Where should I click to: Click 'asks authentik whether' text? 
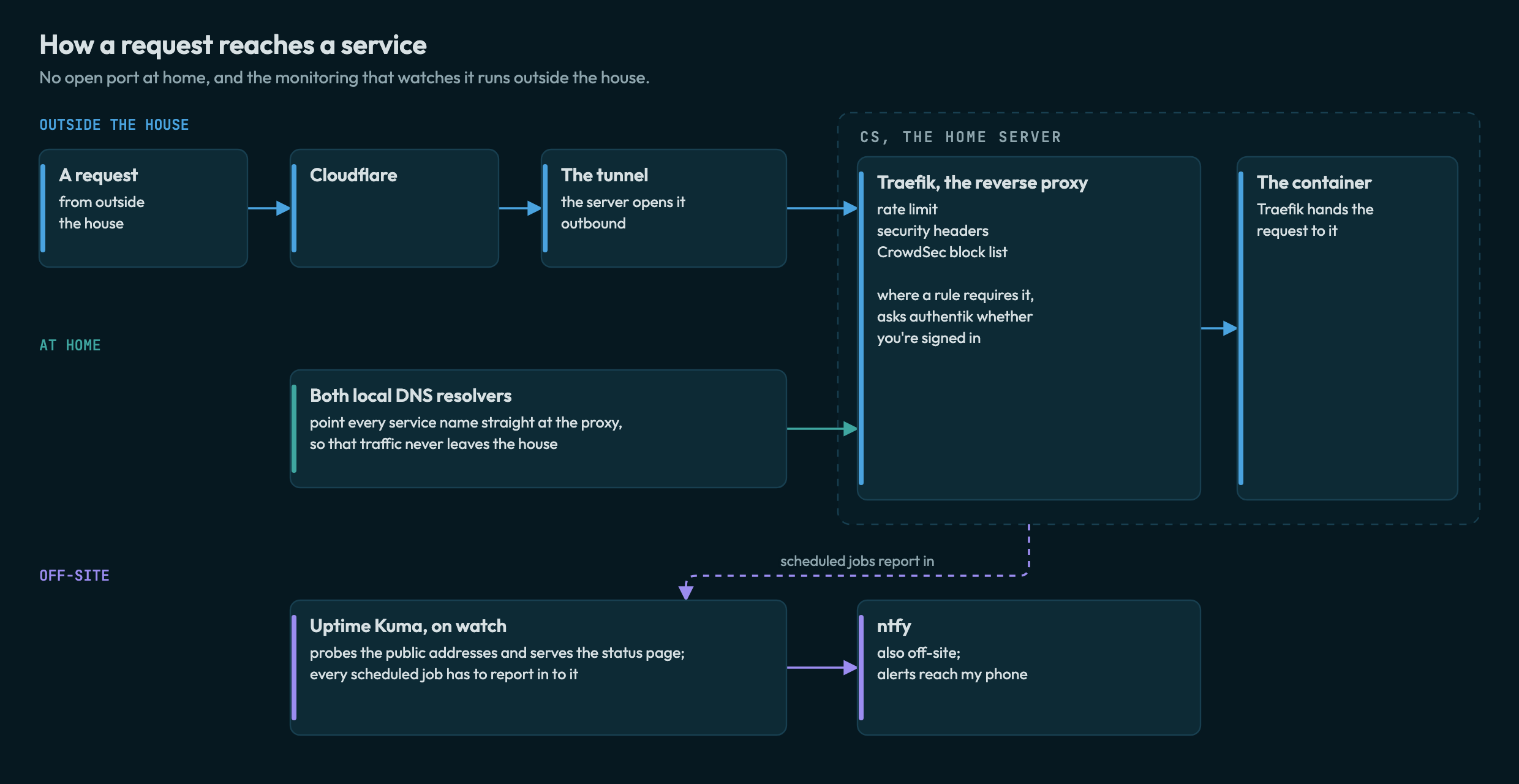click(x=954, y=317)
